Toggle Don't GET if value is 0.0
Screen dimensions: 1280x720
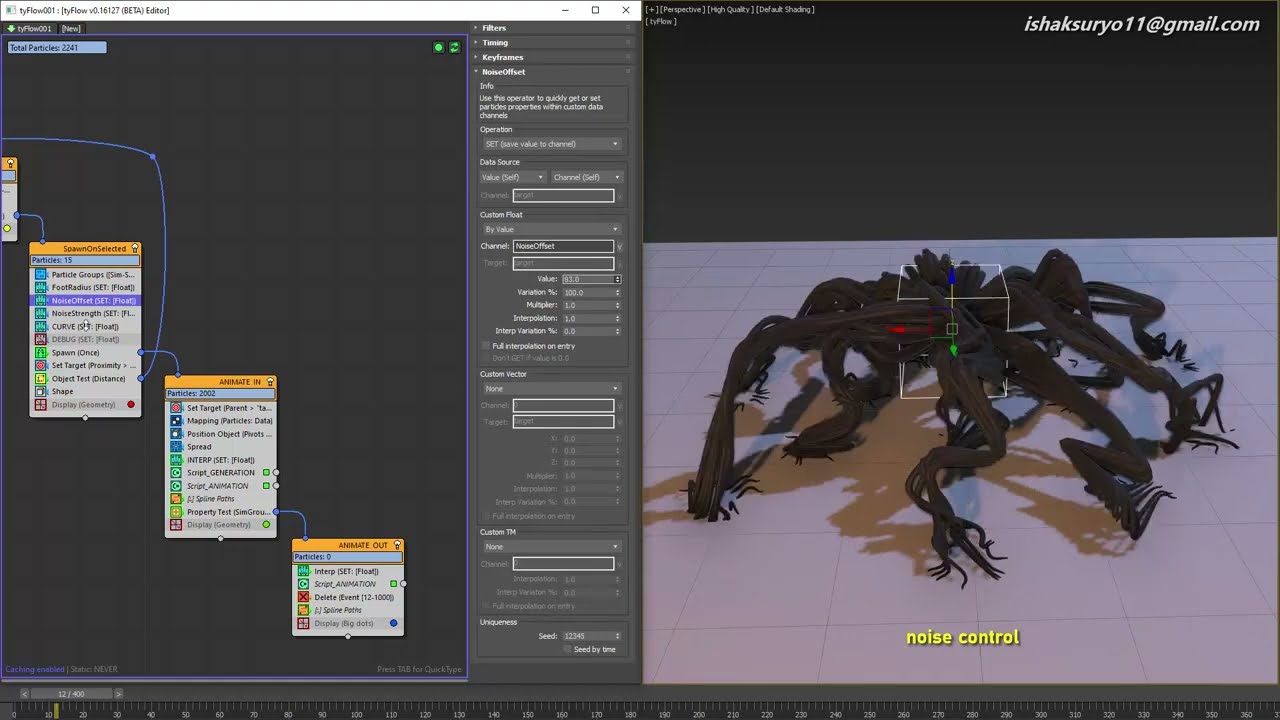tap(487, 357)
